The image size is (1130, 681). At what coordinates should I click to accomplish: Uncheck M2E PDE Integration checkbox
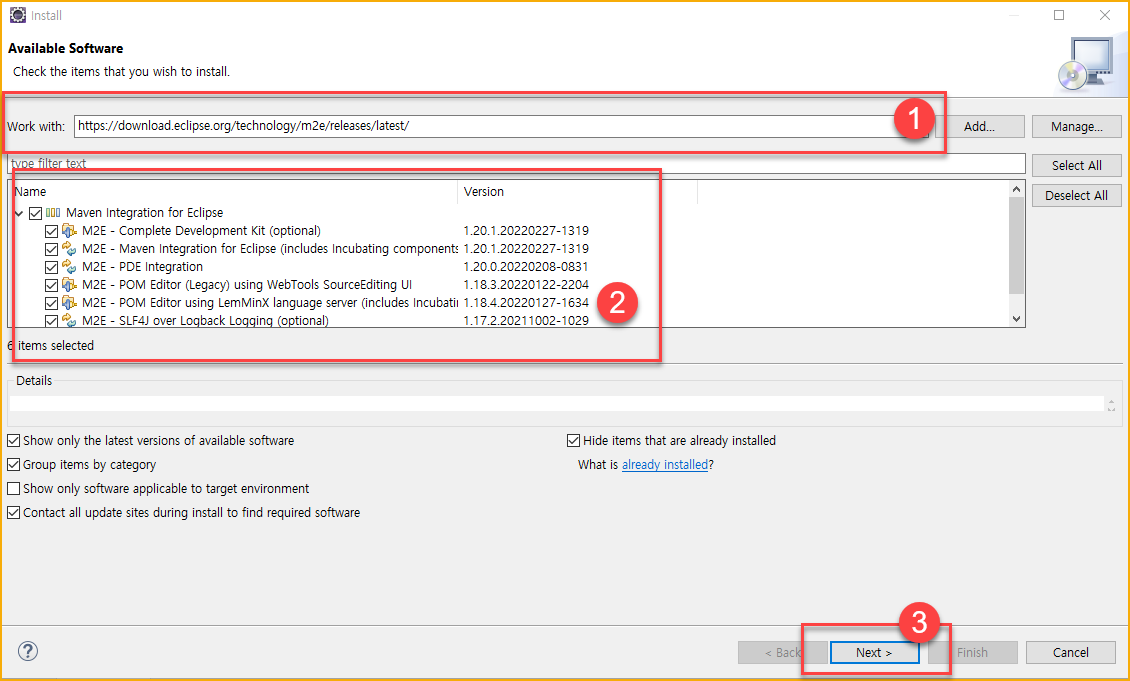tap(51, 267)
